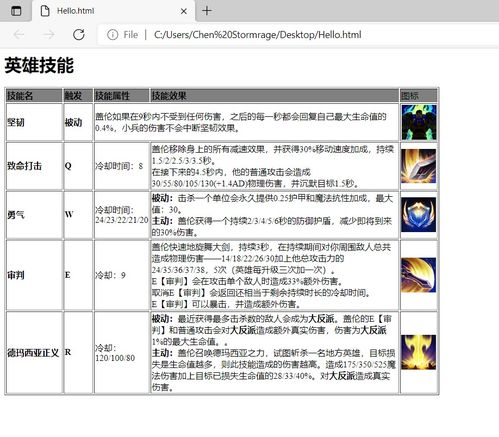Click the 24/23/22/21/20 cooldown cell
Viewport: 499px width, 437px height.
tap(122, 215)
